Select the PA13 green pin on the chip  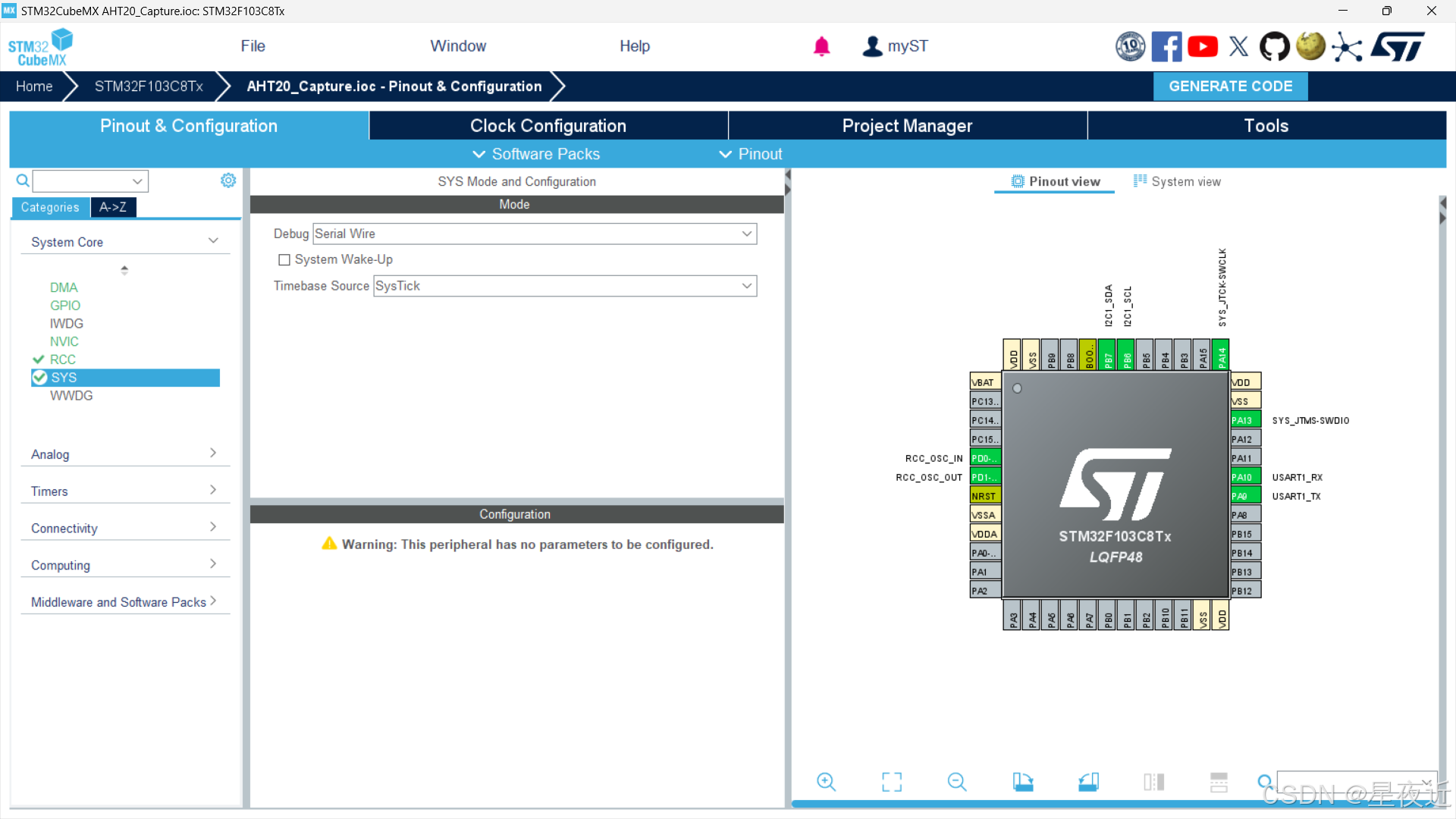[1244, 420]
